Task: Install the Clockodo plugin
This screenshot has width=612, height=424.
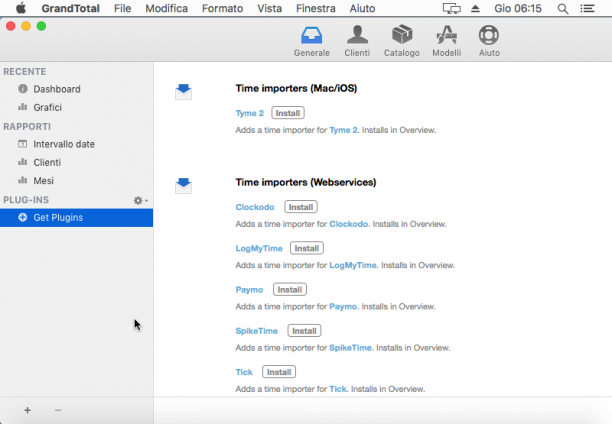Action: tap(301, 207)
